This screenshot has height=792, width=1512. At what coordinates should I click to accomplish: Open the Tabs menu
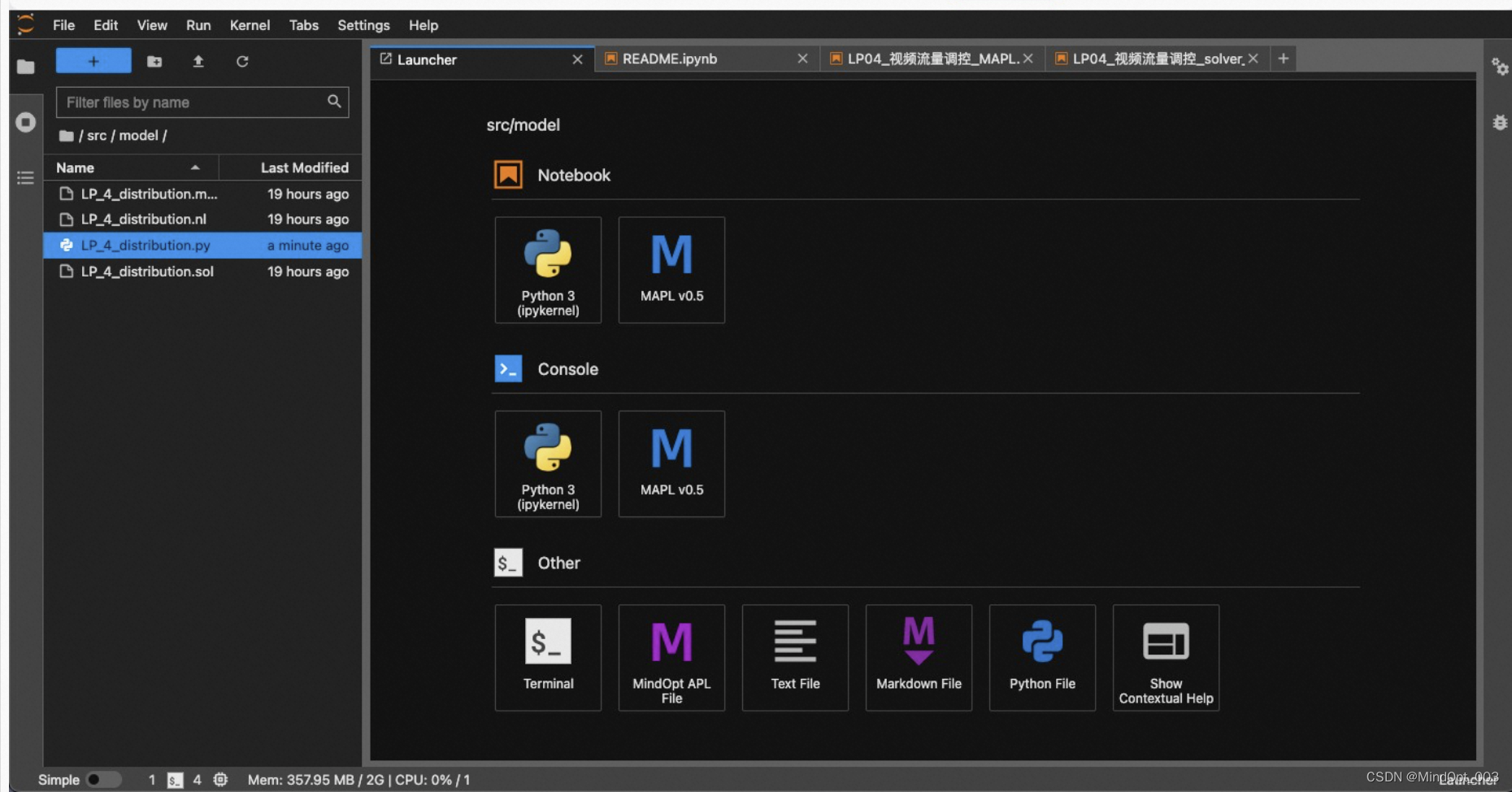point(304,25)
